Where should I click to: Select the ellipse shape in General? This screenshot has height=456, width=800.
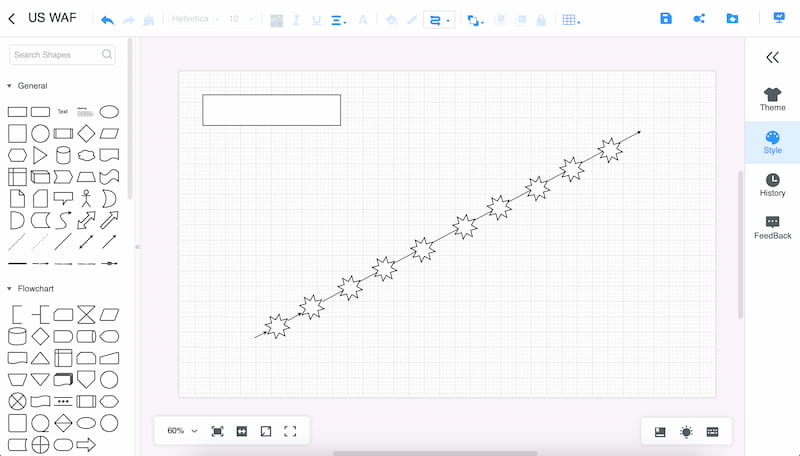click(109, 112)
